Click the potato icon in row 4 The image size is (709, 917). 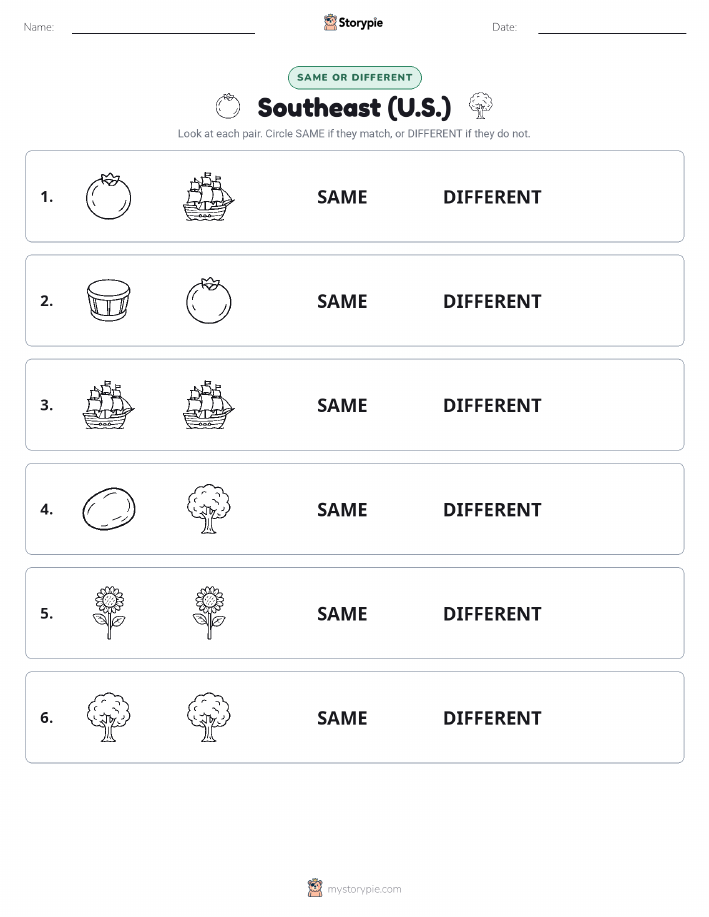pyautogui.click(x=109, y=509)
